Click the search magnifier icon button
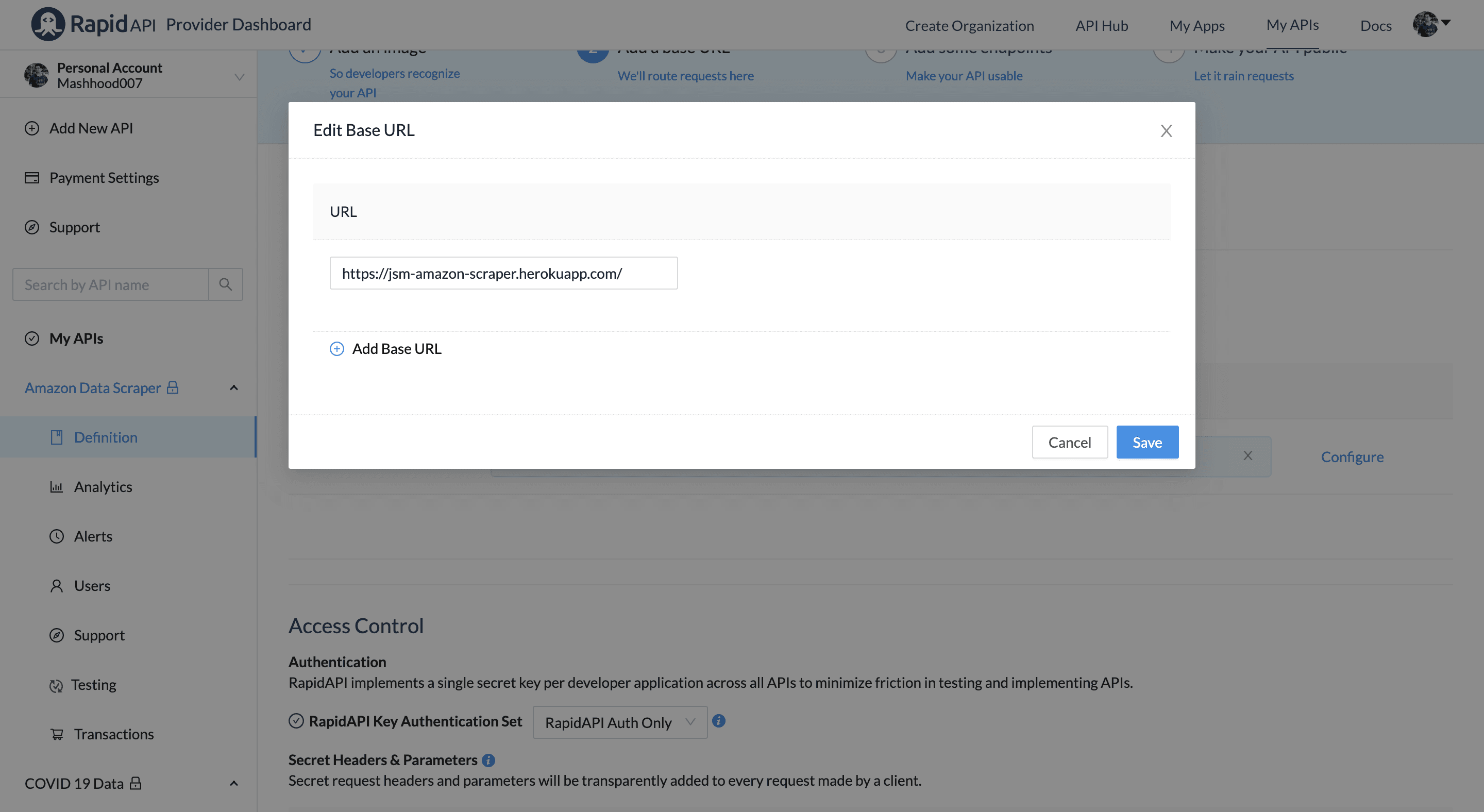This screenshot has height=812, width=1484. (225, 284)
